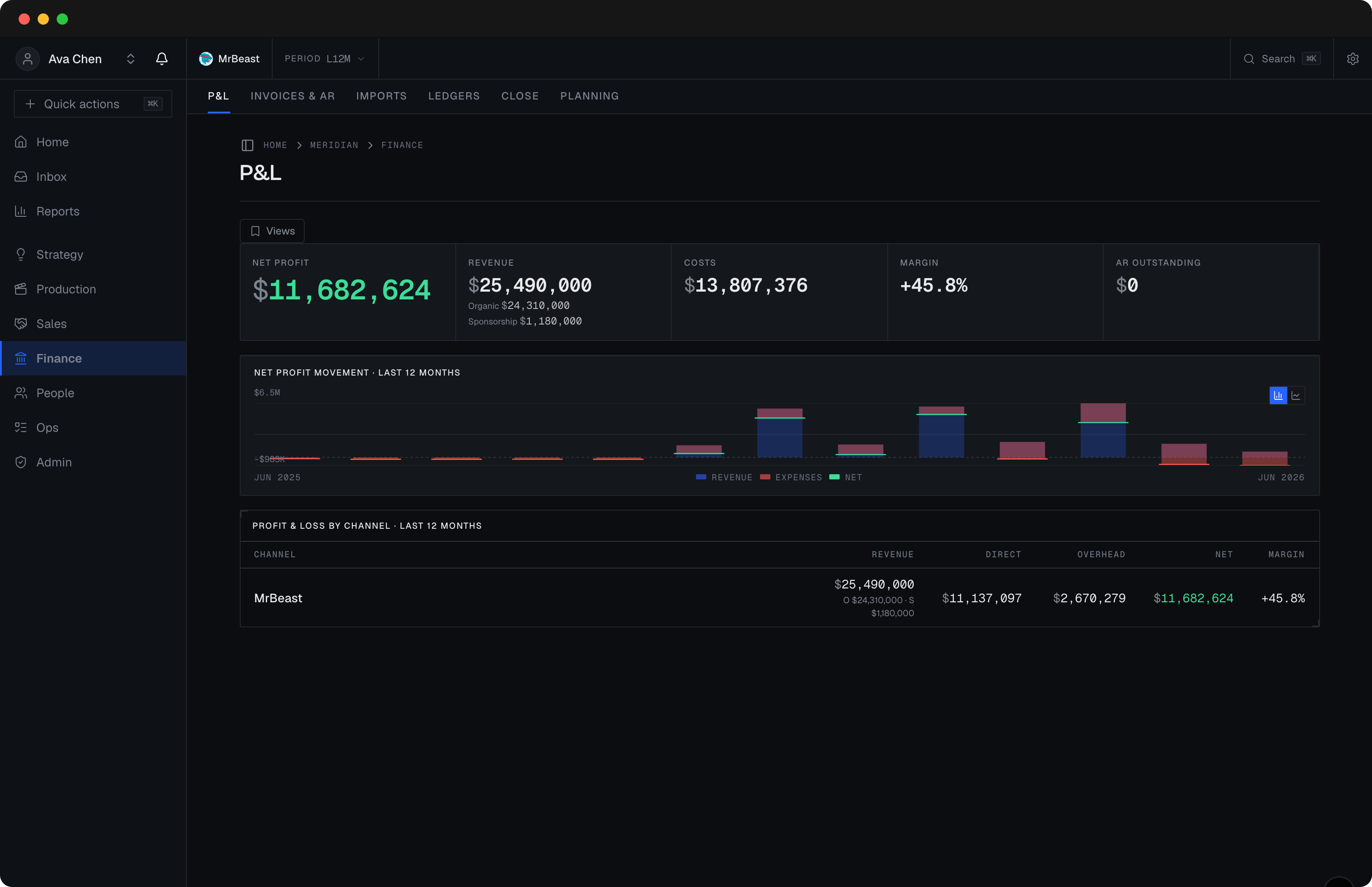Switch to the Imports tab
Screen dimensions: 1372x887
pyautogui.click(x=381, y=96)
